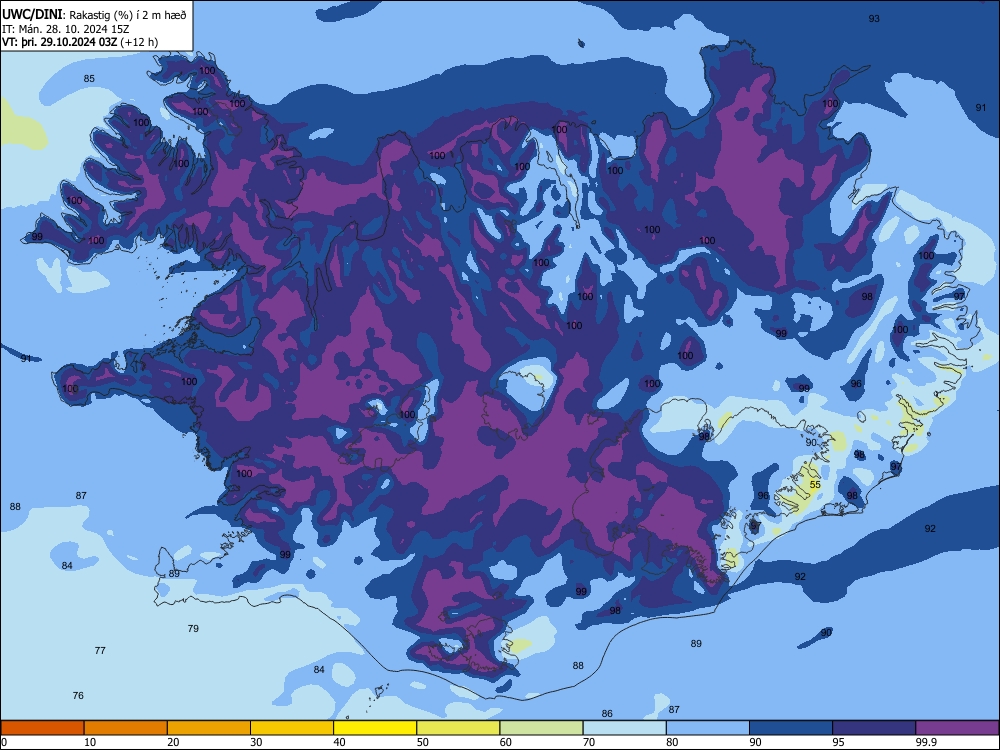Click the dark indigo 95–99.9 legend swatch

(874, 728)
